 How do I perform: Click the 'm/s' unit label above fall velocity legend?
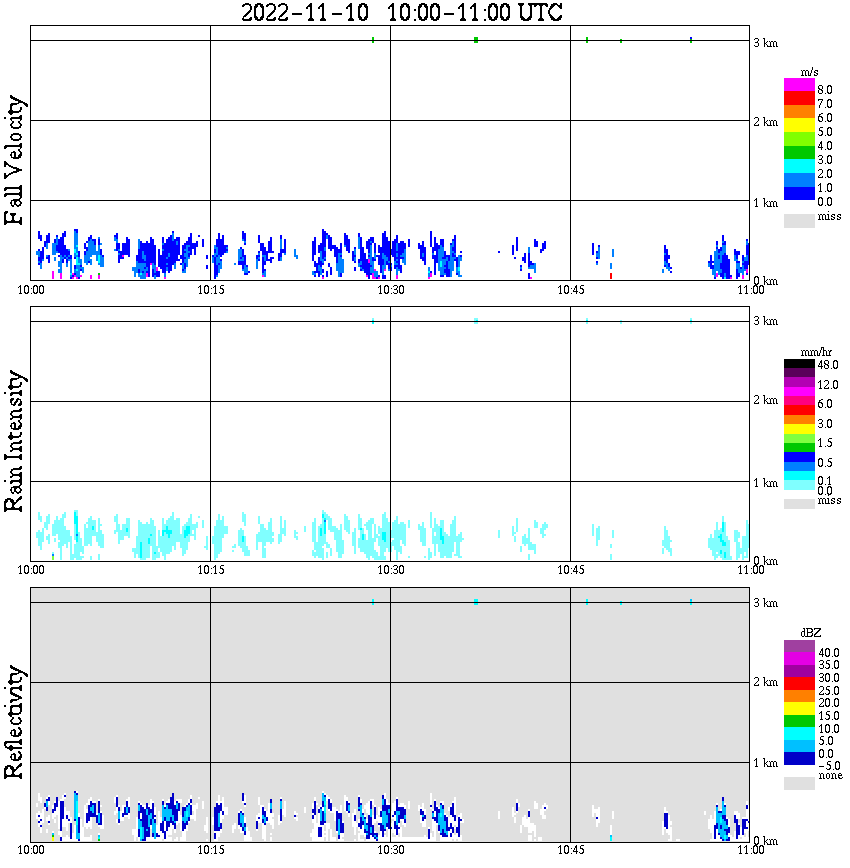point(809,73)
